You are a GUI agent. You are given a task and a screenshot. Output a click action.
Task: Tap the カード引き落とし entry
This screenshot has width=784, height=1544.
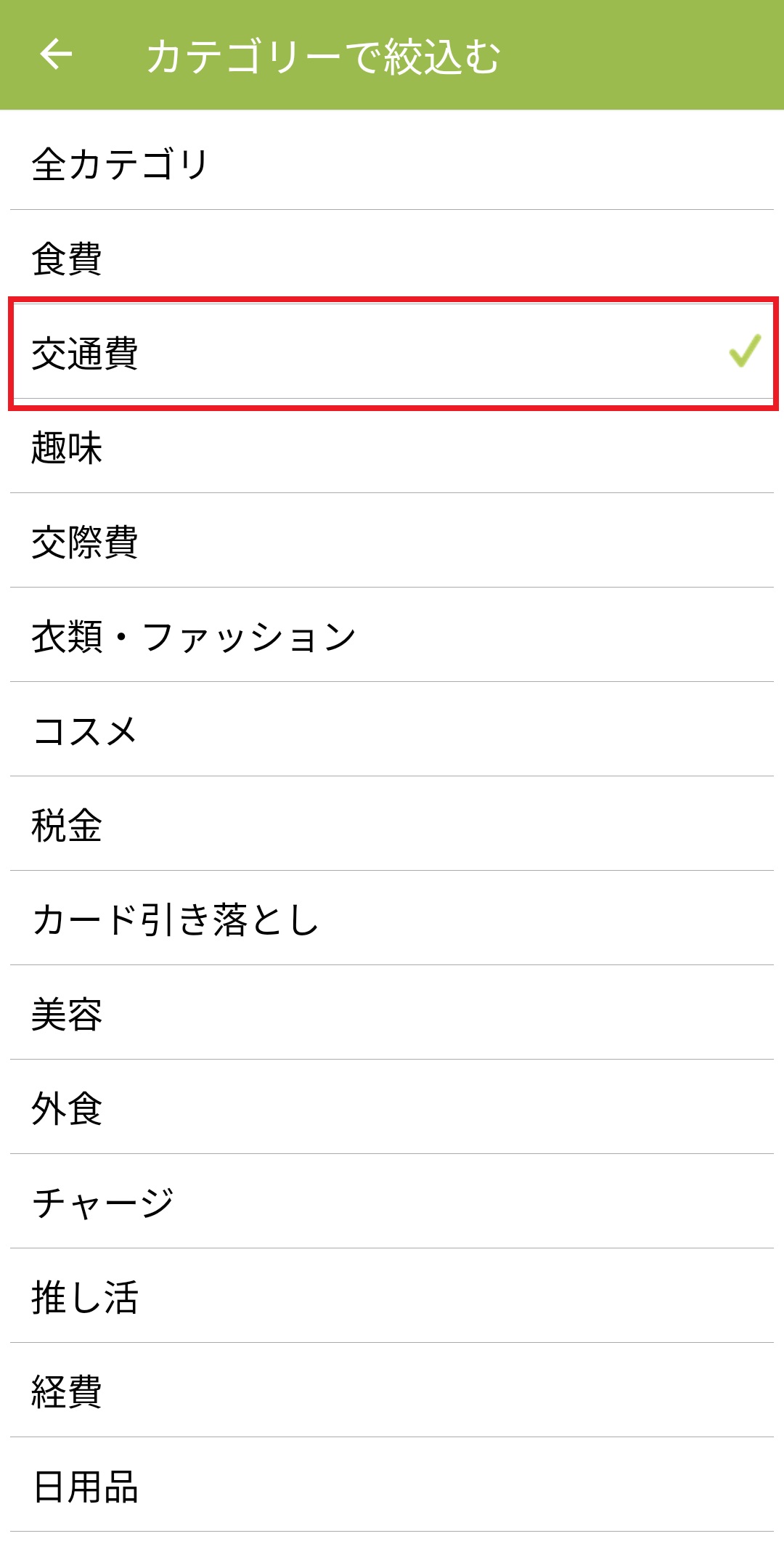(176, 919)
